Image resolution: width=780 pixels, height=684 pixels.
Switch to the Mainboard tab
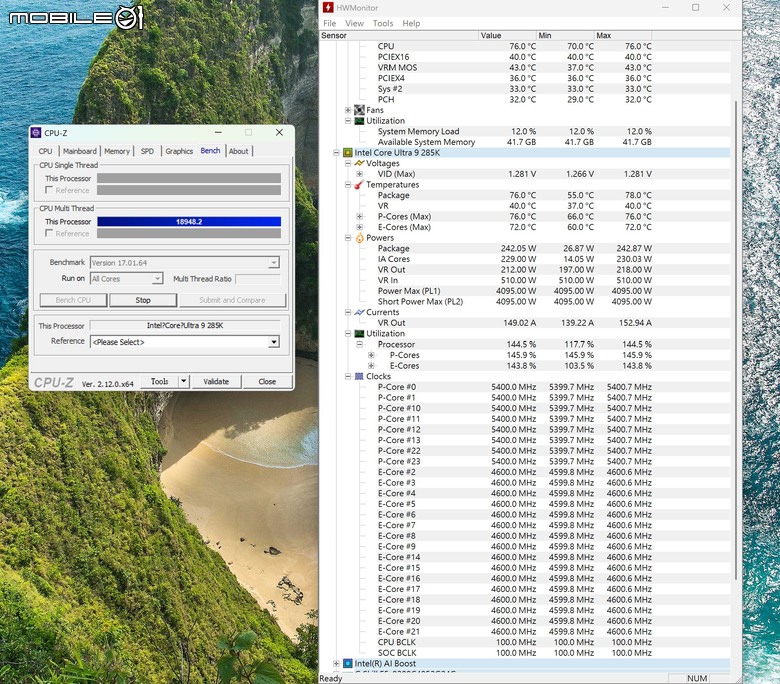[x=80, y=151]
